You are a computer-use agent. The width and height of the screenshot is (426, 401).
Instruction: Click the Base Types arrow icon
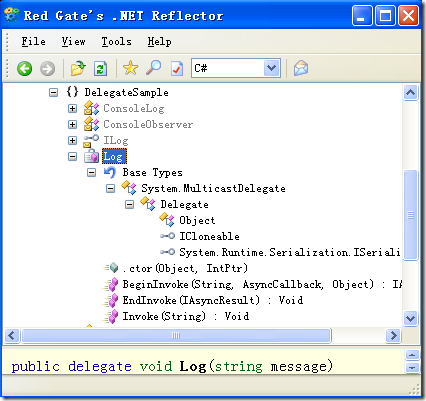(110, 172)
